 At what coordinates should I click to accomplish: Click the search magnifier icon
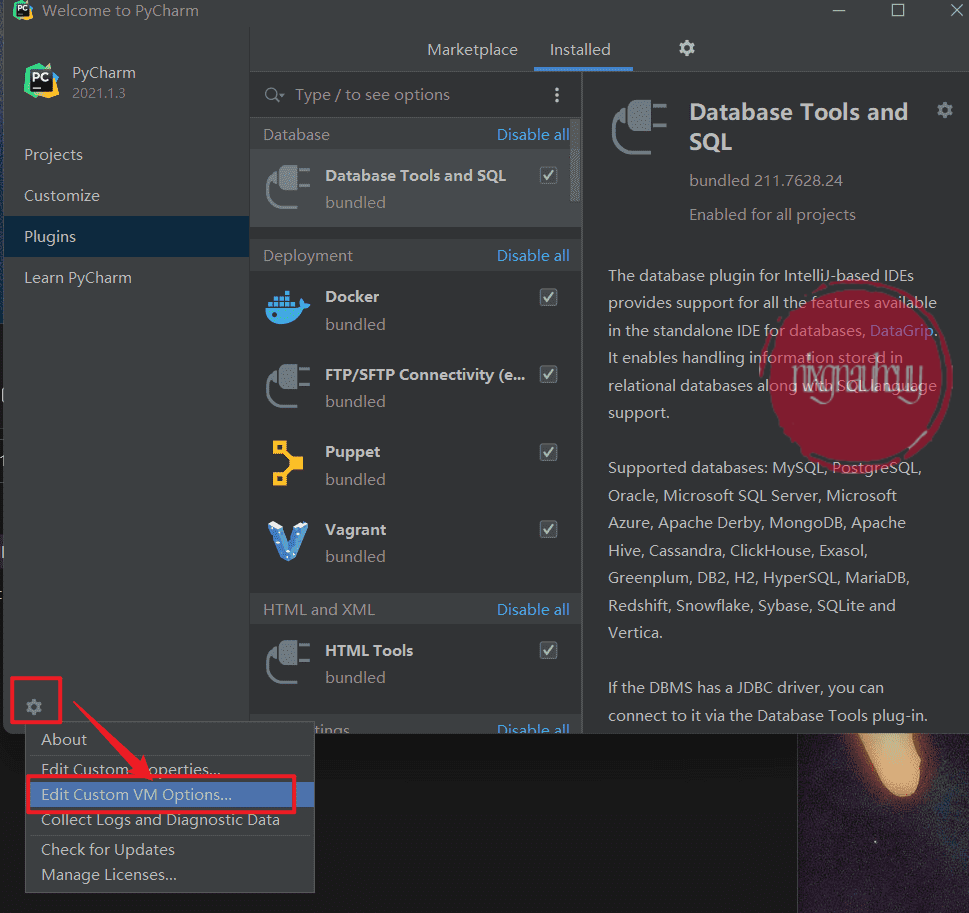point(274,95)
